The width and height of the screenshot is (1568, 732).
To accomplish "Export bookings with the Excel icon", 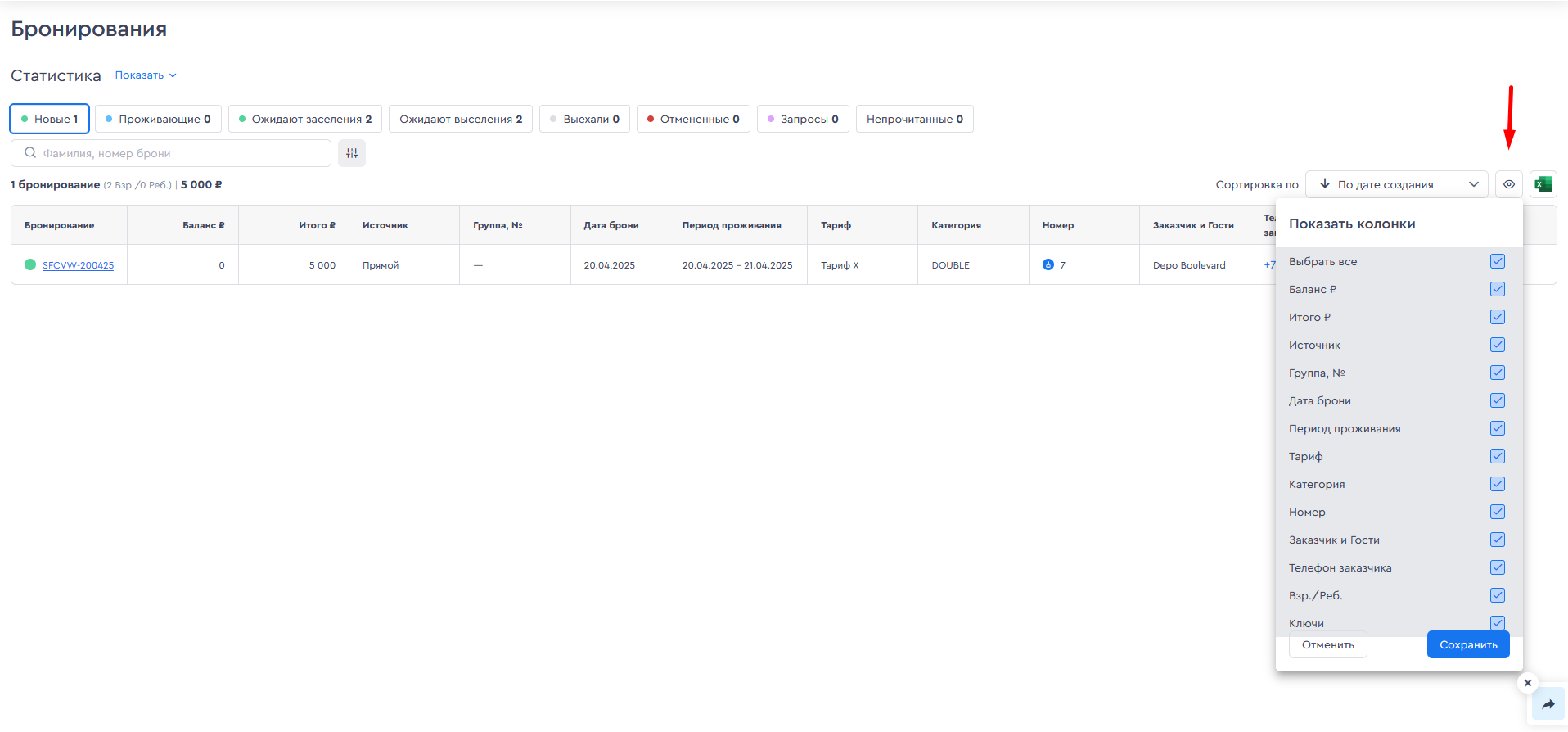I will pos(1543,184).
